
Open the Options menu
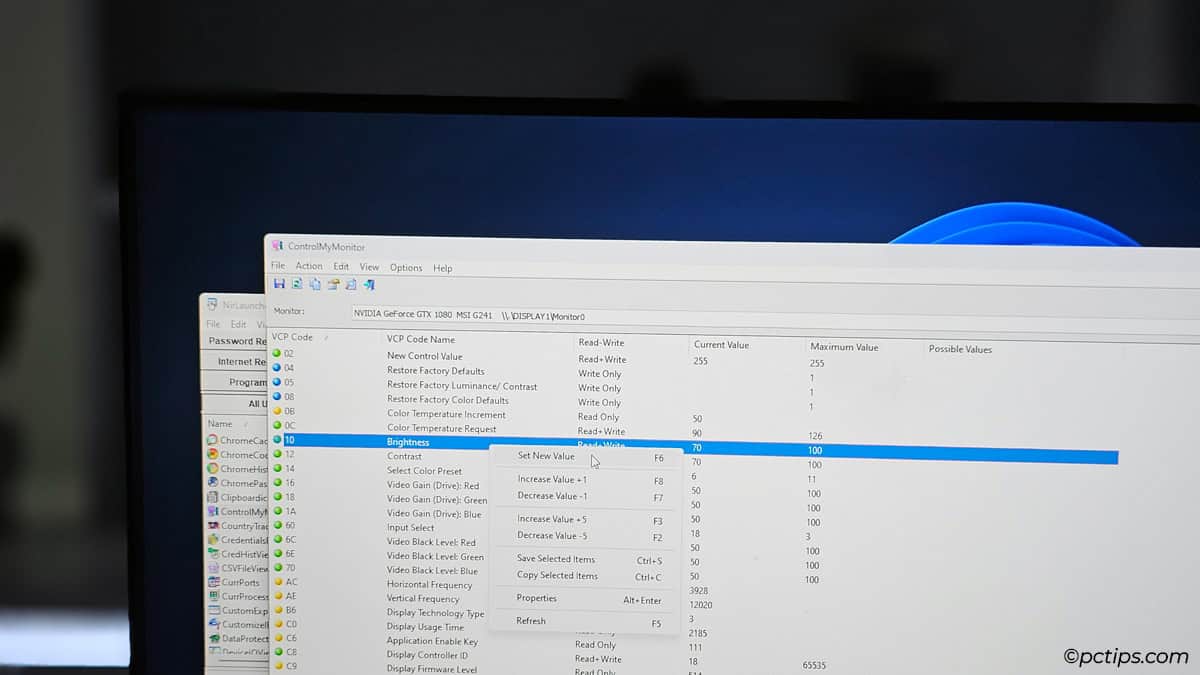(406, 267)
